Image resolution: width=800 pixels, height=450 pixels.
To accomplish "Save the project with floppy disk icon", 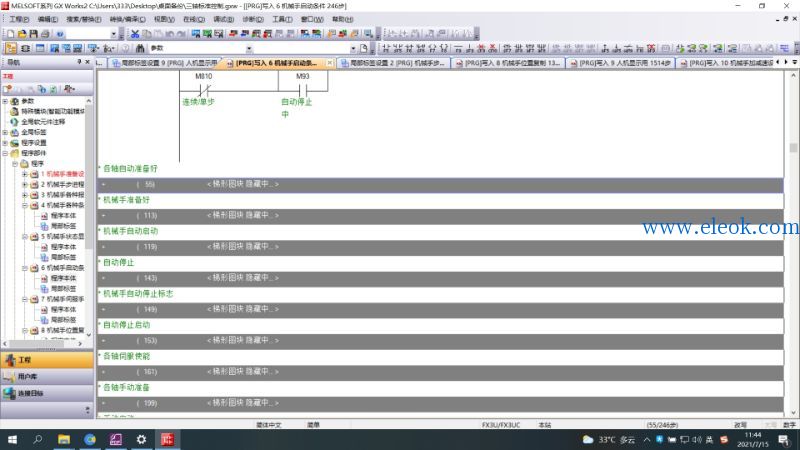I will coord(33,34).
